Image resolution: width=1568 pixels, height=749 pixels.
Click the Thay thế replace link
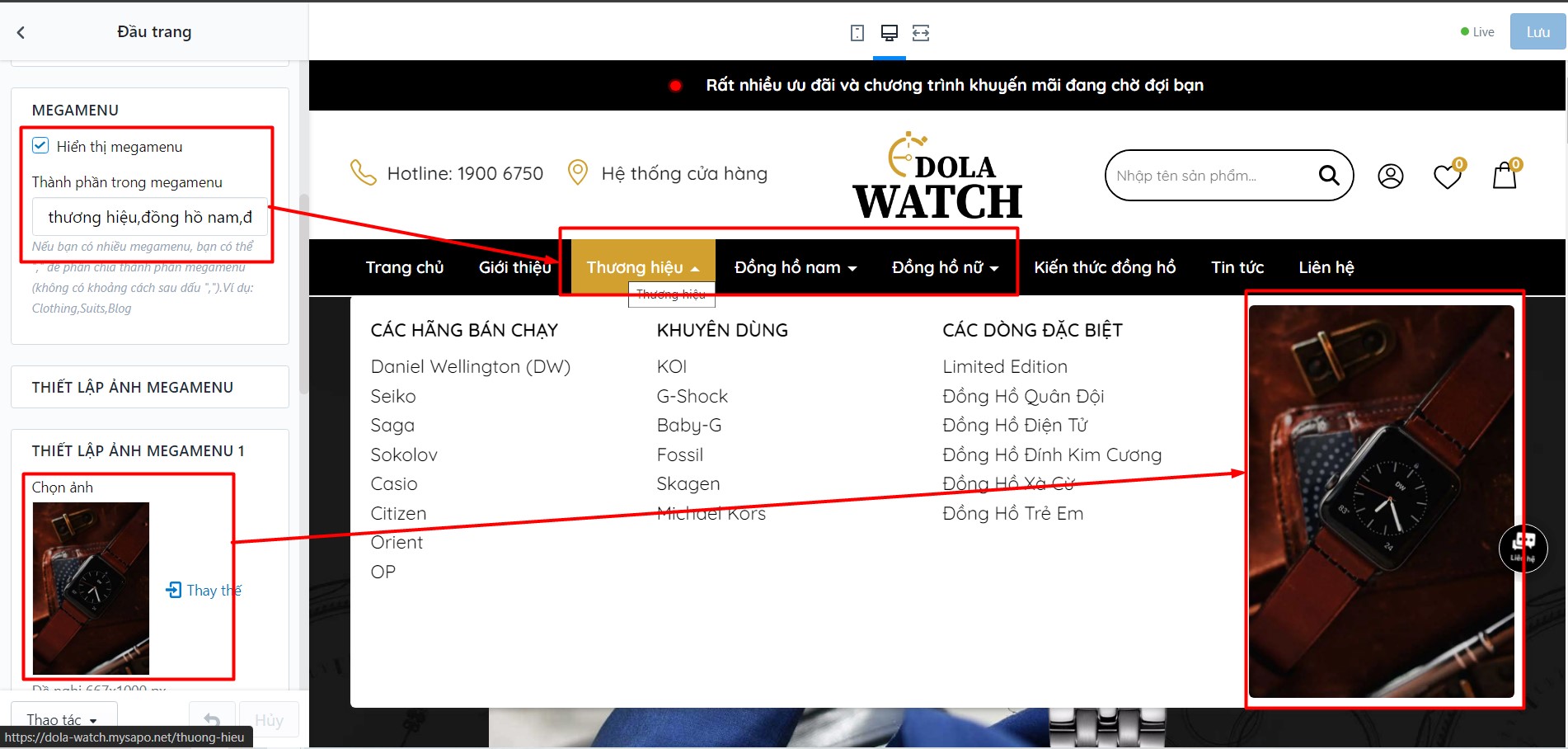(x=214, y=590)
